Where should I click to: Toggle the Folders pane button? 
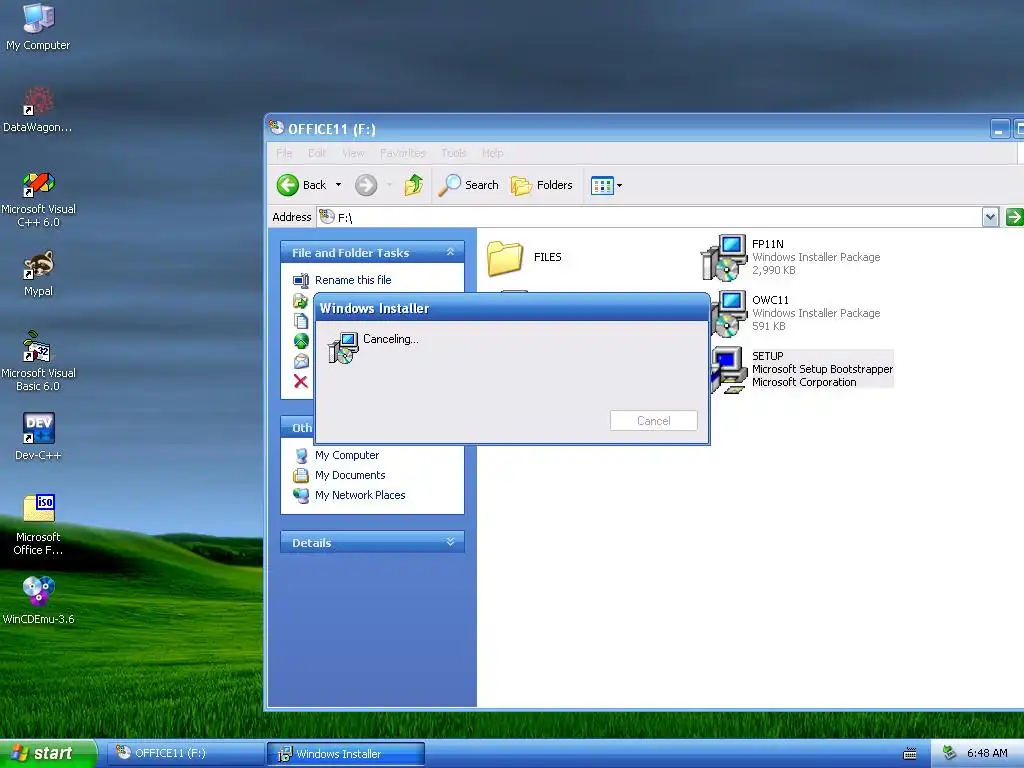pyautogui.click(x=542, y=185)
